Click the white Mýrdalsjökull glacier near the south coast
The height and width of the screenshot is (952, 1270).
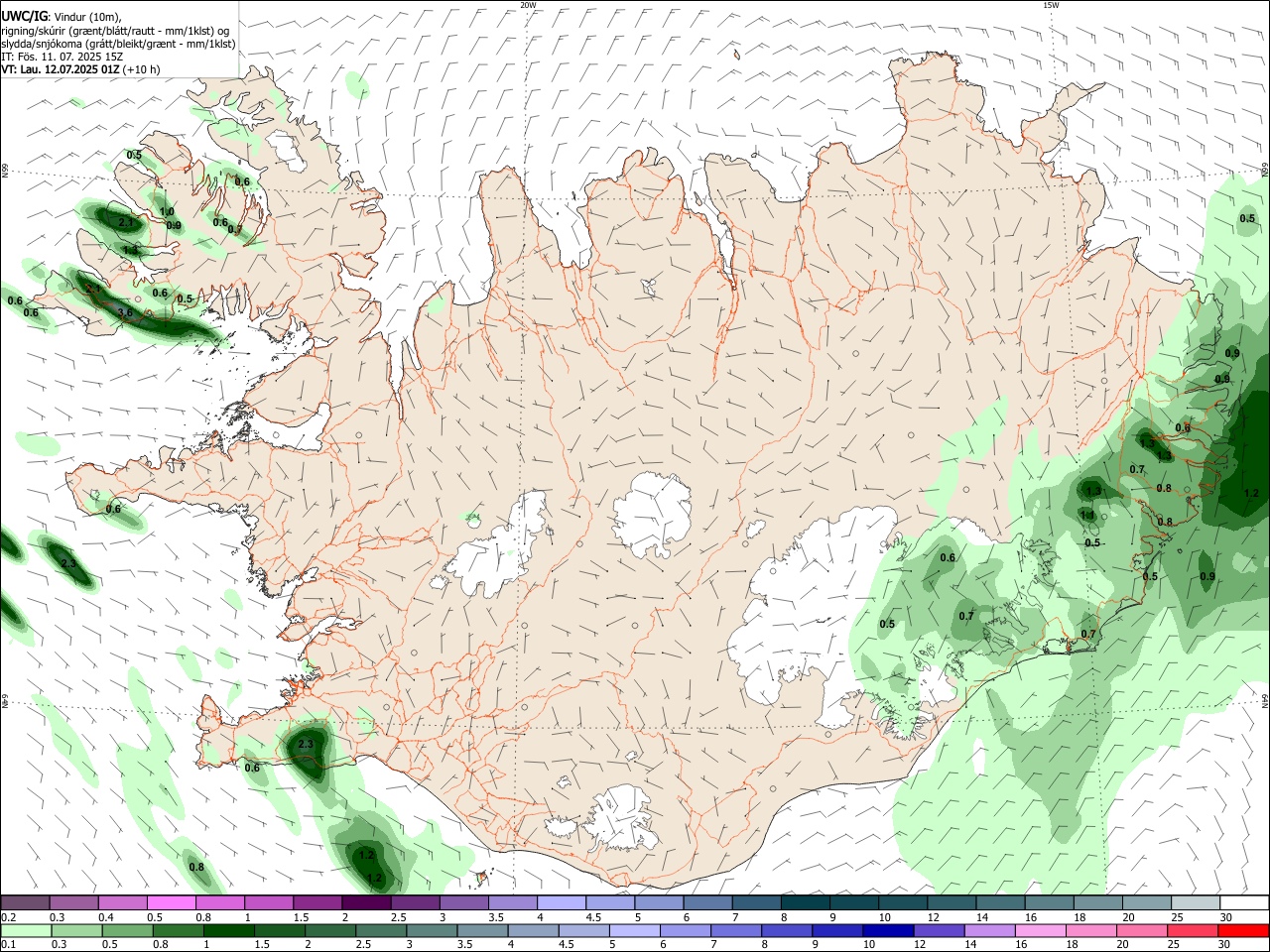tap(622, 818)
